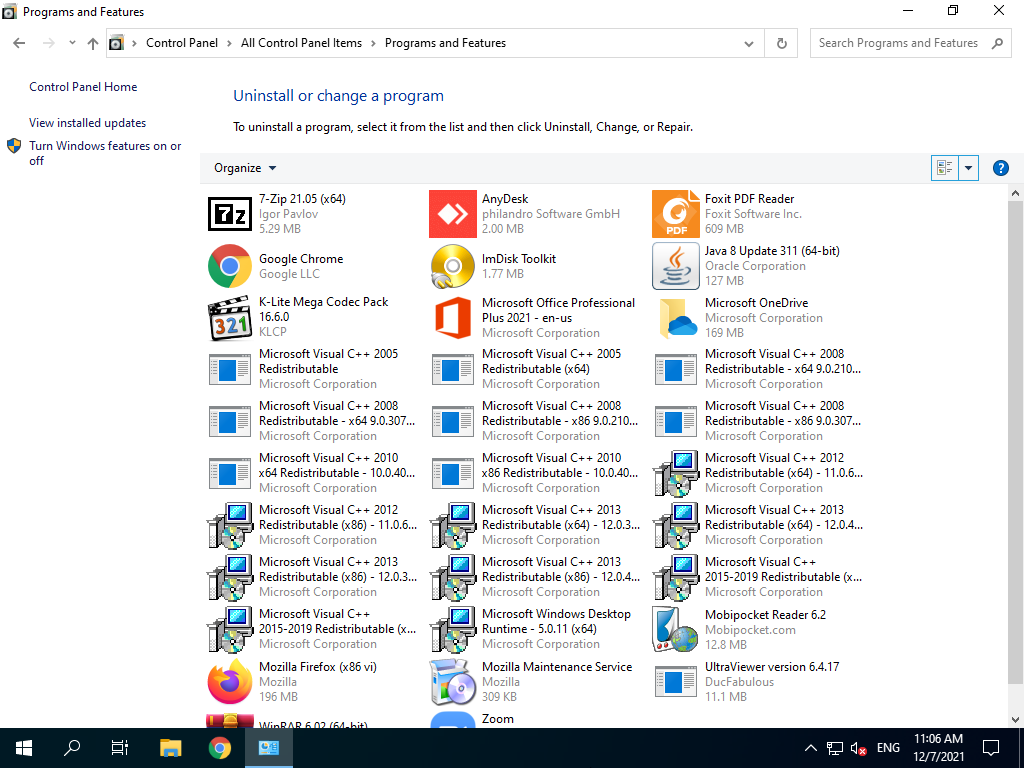The width and height of the screenshot is (1024, 768).
Task: Select the AnyDesk program icon
Action: coord(453,214)
